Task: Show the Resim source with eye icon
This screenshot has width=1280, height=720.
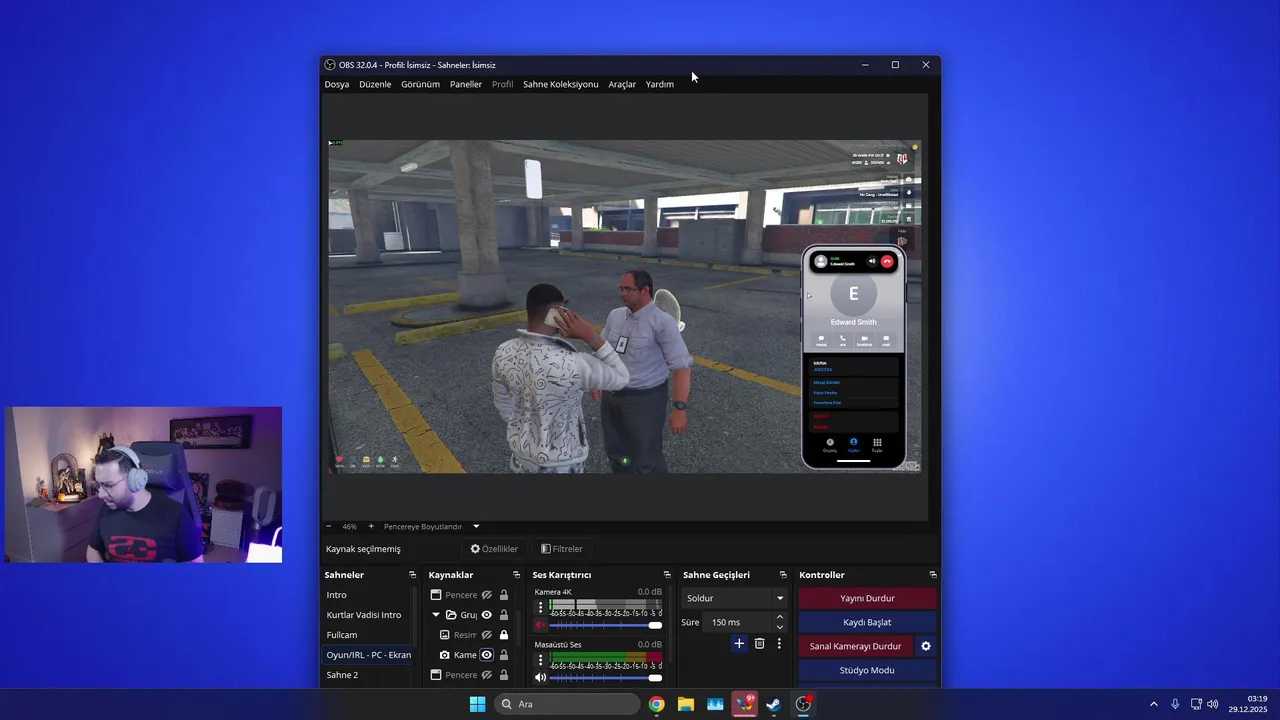Action: coord(487,635)
